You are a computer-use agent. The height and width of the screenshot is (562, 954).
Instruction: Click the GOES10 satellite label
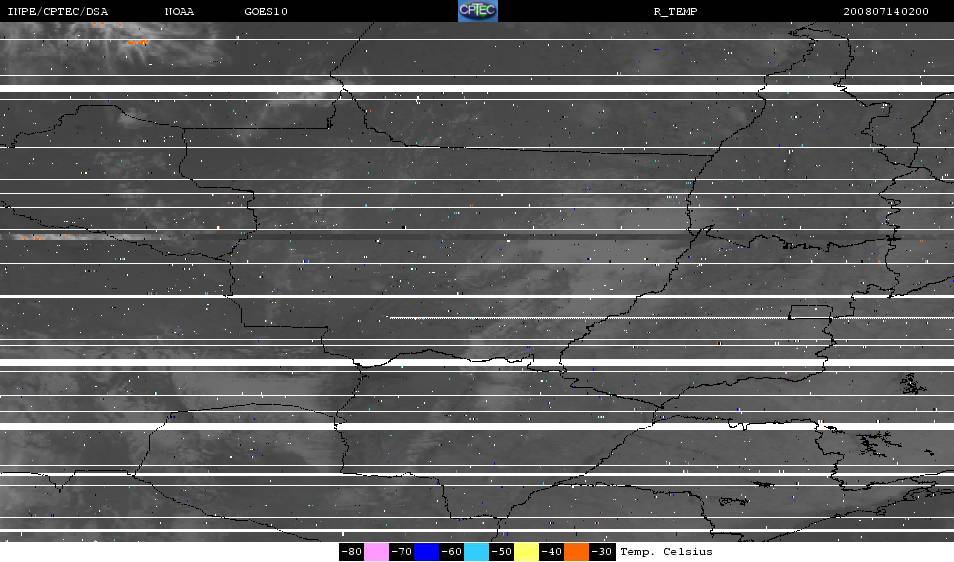[x=266, y=12]
